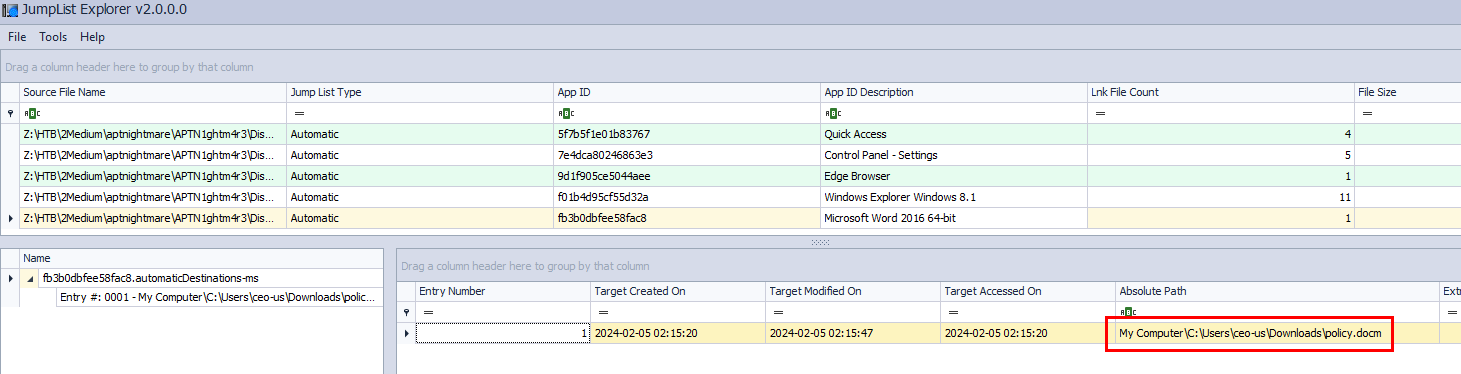Image resolution: width=1461 pixels, height=374 pixels.
Task: Sort by Entry Number column header
Action: click(x=503, y=291)
